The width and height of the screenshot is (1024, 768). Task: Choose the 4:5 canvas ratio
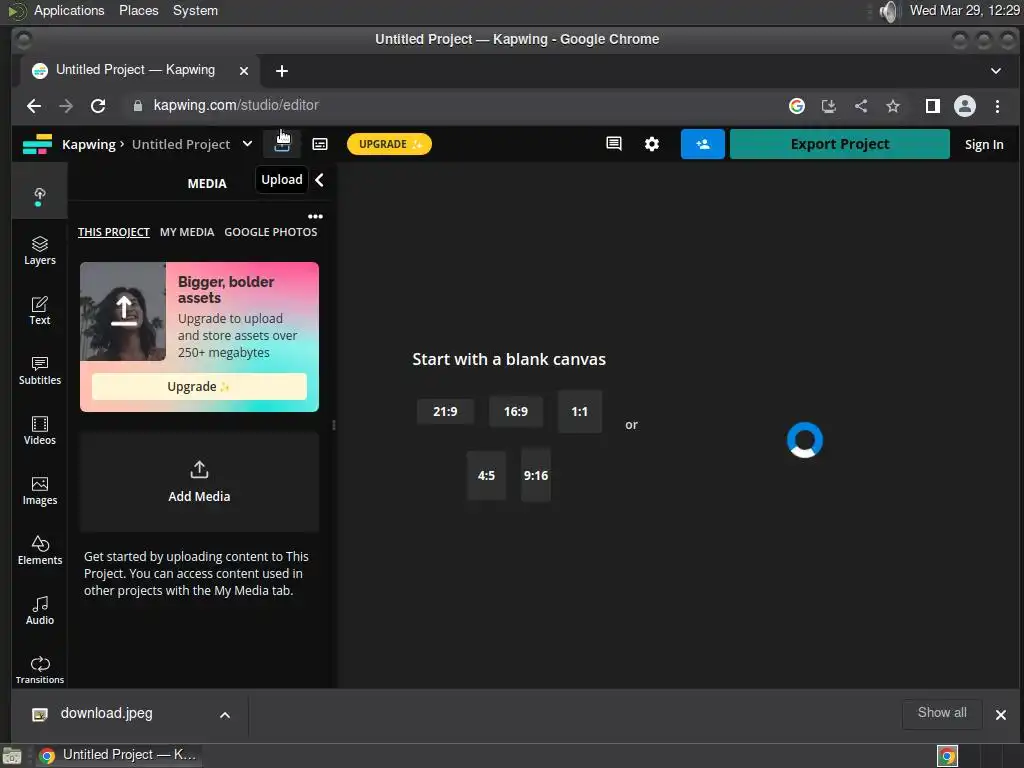point(487,475)
